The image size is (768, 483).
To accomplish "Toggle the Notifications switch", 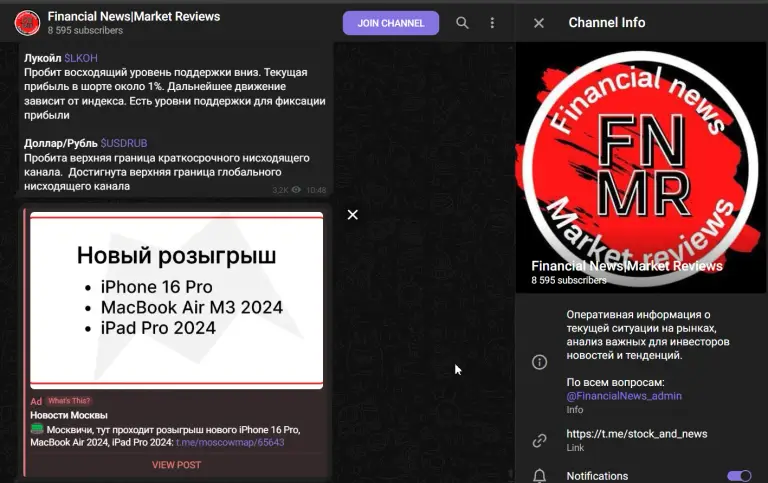I will tap(739, 476).
